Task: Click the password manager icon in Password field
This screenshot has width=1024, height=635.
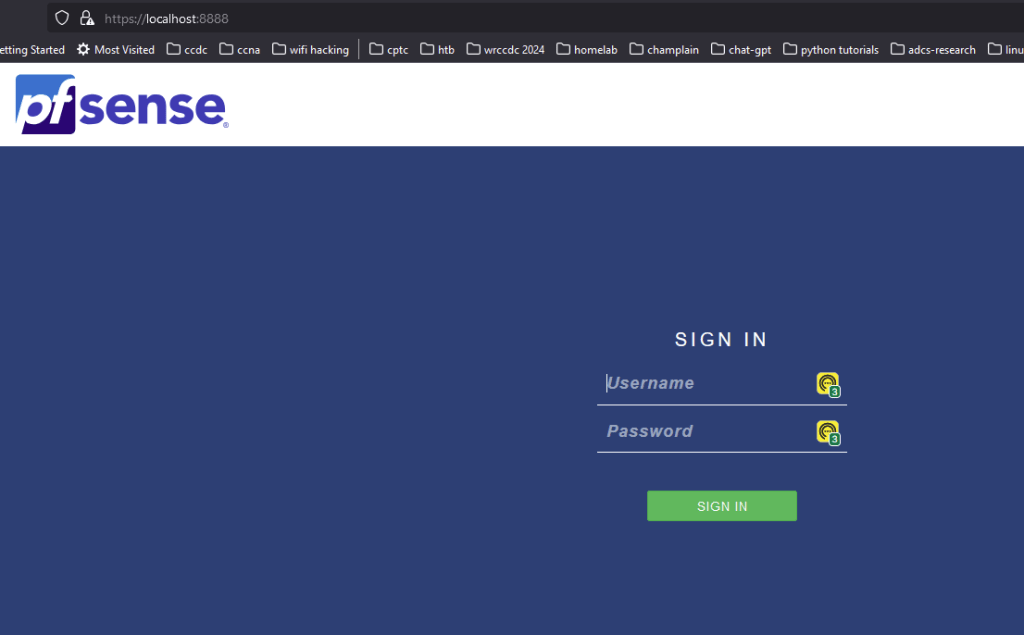Action: (827, 432)
